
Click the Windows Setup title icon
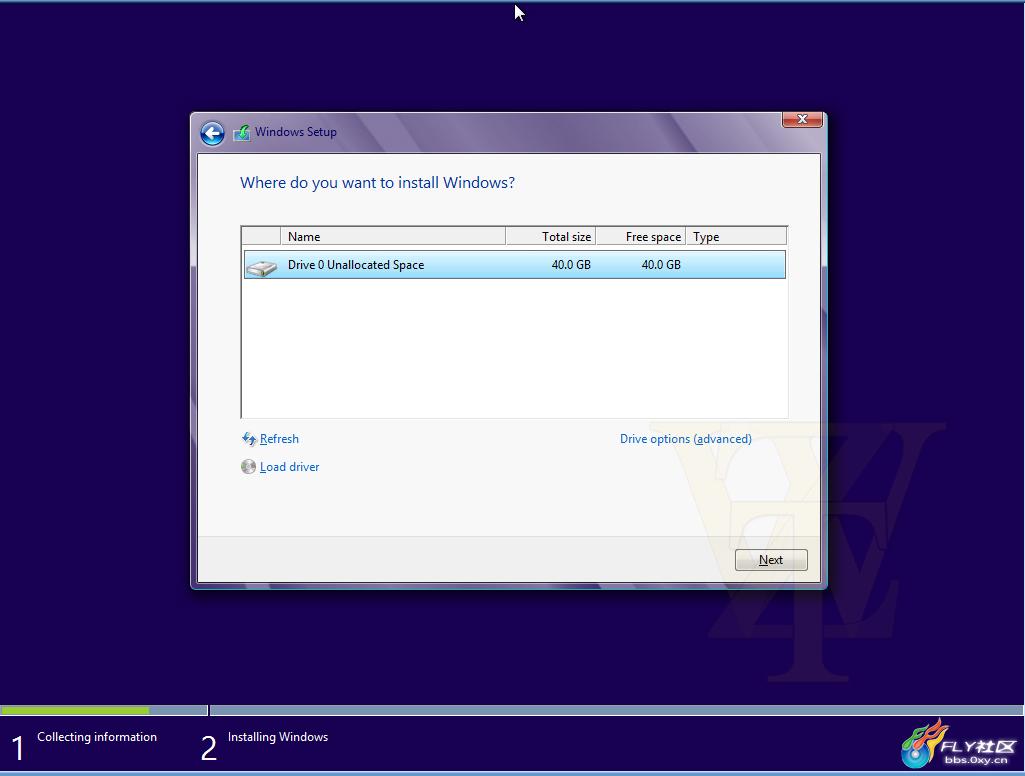pyautogui.click(x=242, y=133)
